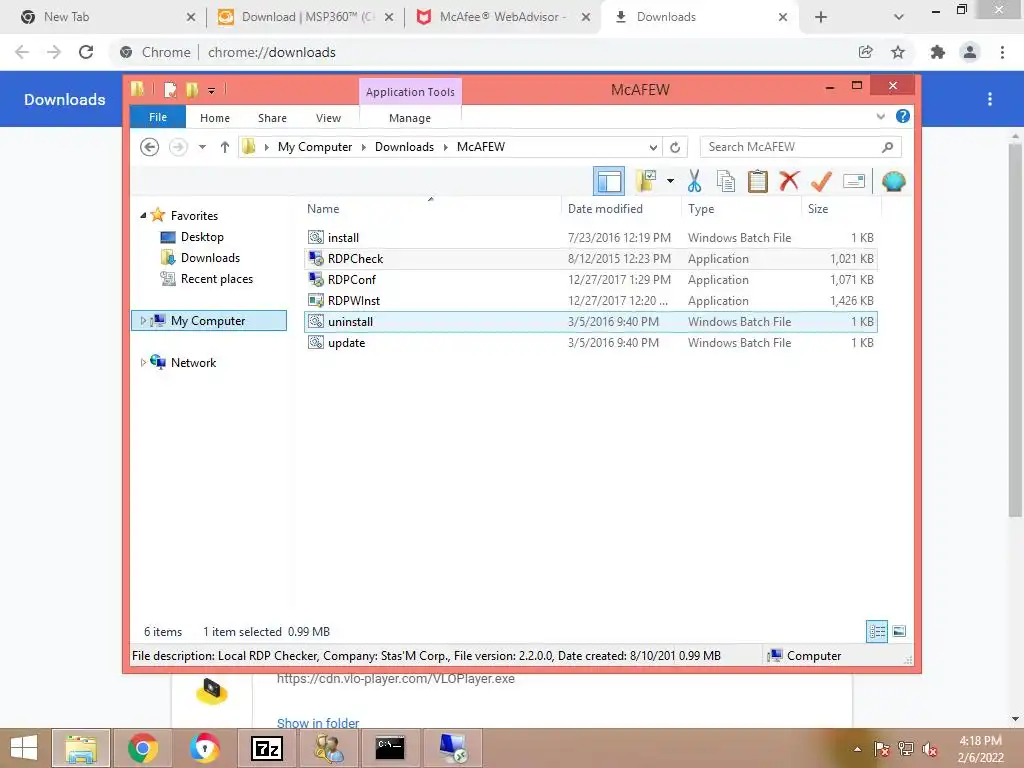The height and width of the screenshot is (768, 1024).
Task: Expand the My Computer tree node
Action: (x=143, y=321)
